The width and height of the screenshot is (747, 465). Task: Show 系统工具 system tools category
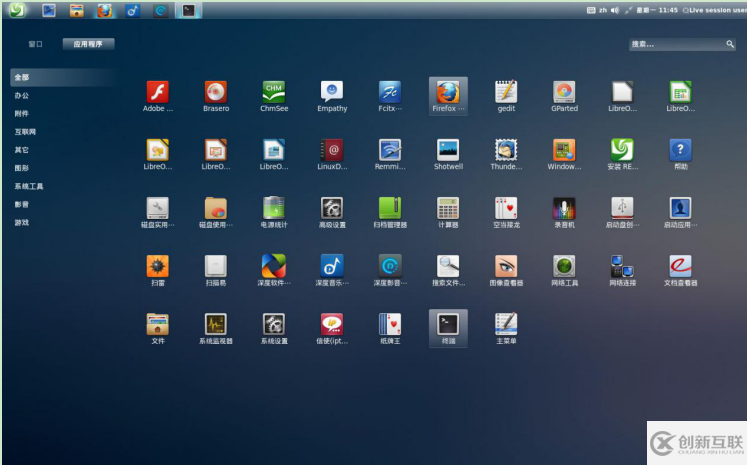point(29,186)
